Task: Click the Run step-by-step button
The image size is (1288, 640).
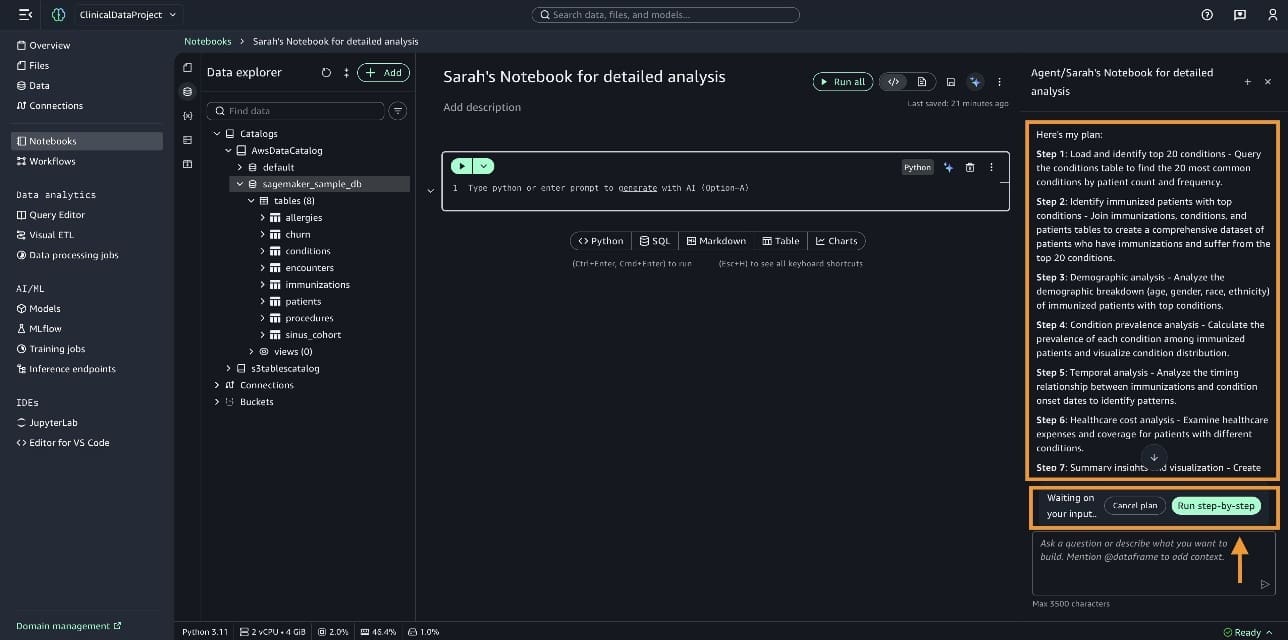Action: click(x=1215, y=506)
